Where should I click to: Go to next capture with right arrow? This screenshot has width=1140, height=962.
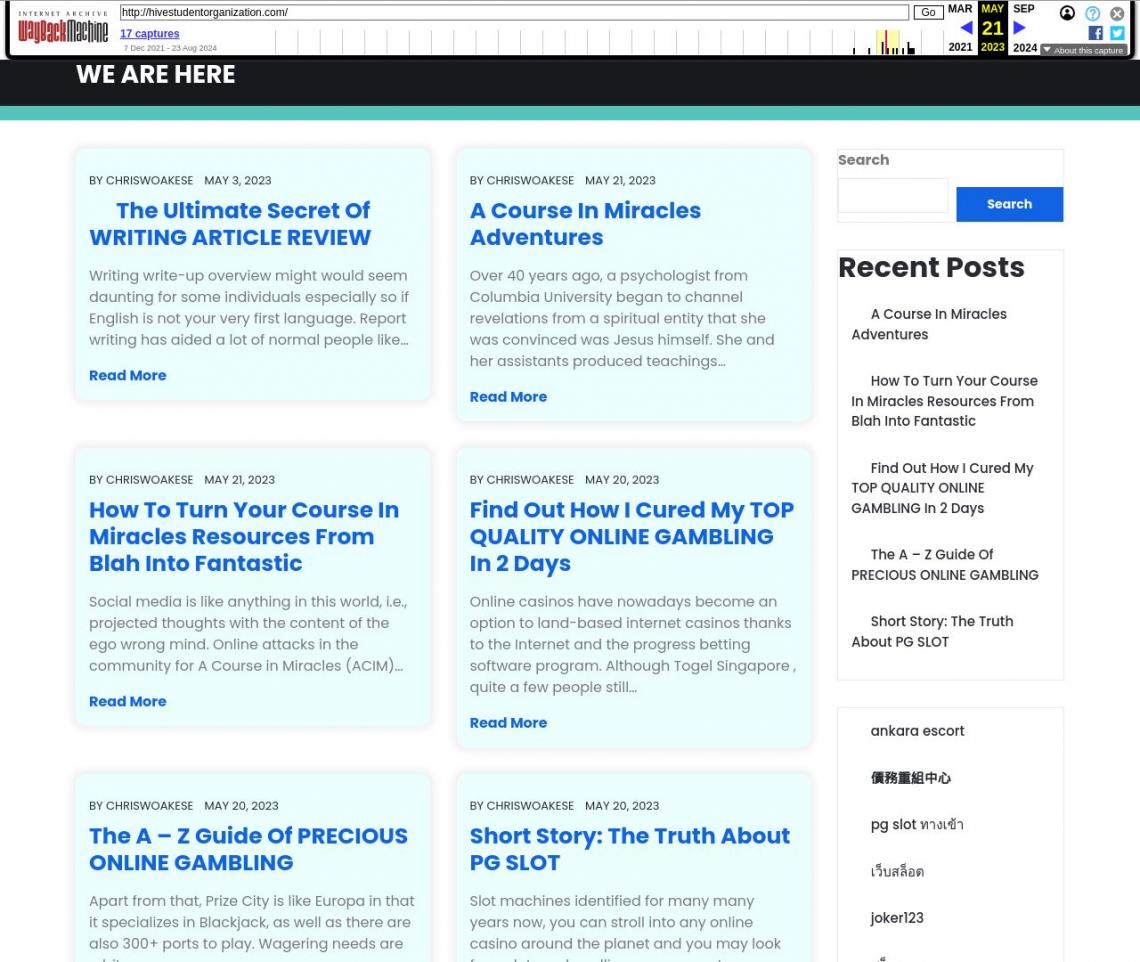click(1019, 28)
